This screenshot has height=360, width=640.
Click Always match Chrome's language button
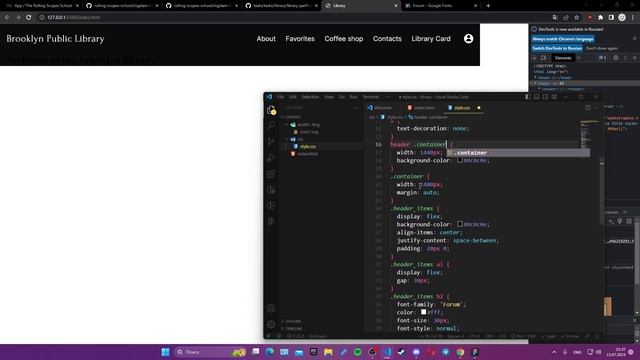tap(563, 39)
